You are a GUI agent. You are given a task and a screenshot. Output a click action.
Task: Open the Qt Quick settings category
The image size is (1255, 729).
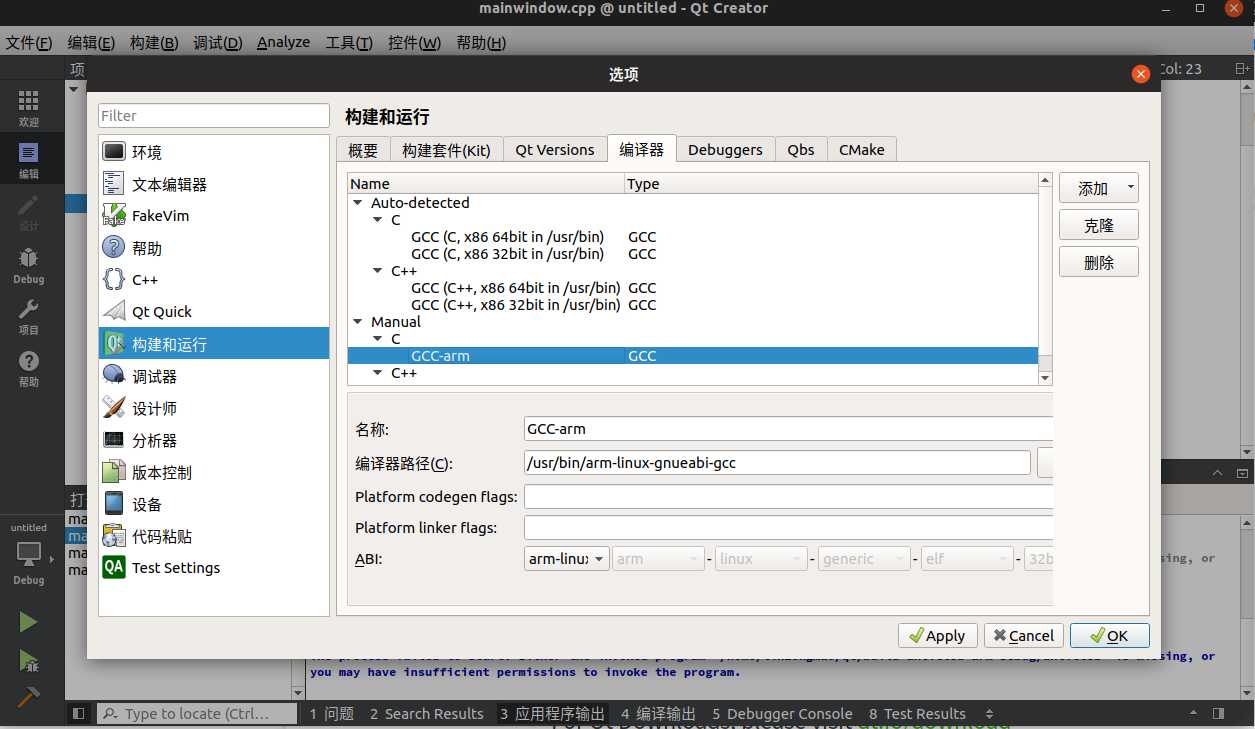pyautogui.click(x=214, y=312)
